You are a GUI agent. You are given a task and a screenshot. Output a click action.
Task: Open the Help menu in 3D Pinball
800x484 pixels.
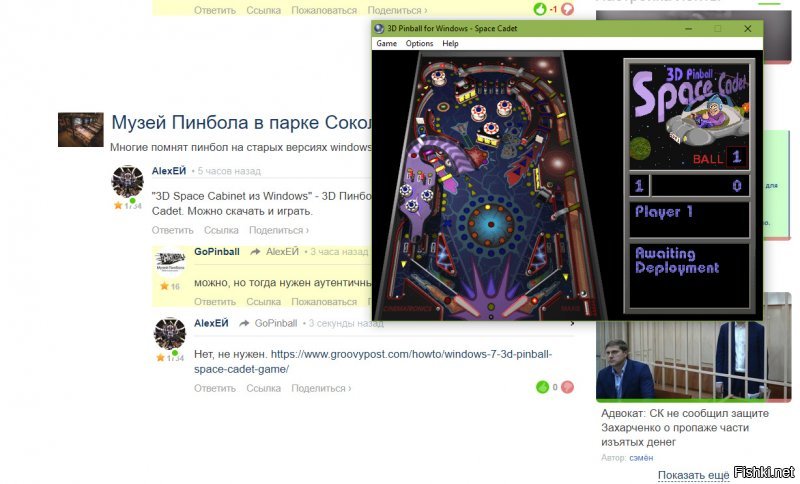pyautogui.click(x=450, y=43)
